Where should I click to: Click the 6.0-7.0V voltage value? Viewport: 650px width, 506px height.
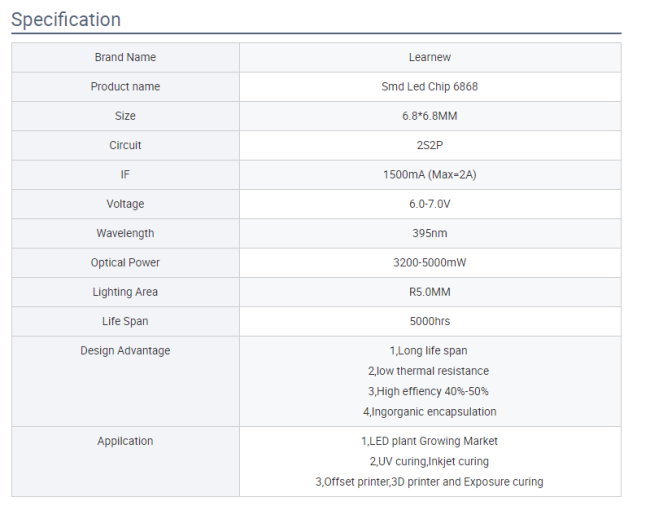[430, 204]
